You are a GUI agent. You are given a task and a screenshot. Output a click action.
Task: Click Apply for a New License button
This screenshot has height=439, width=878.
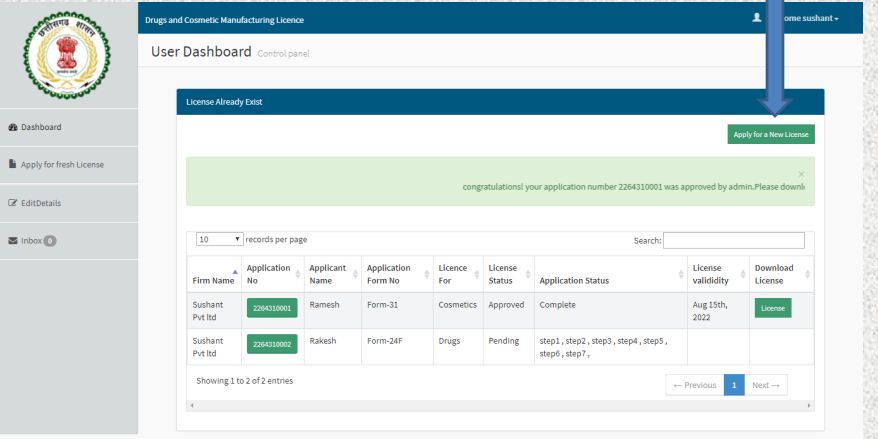pyautogui.click(x=770, y=134)
